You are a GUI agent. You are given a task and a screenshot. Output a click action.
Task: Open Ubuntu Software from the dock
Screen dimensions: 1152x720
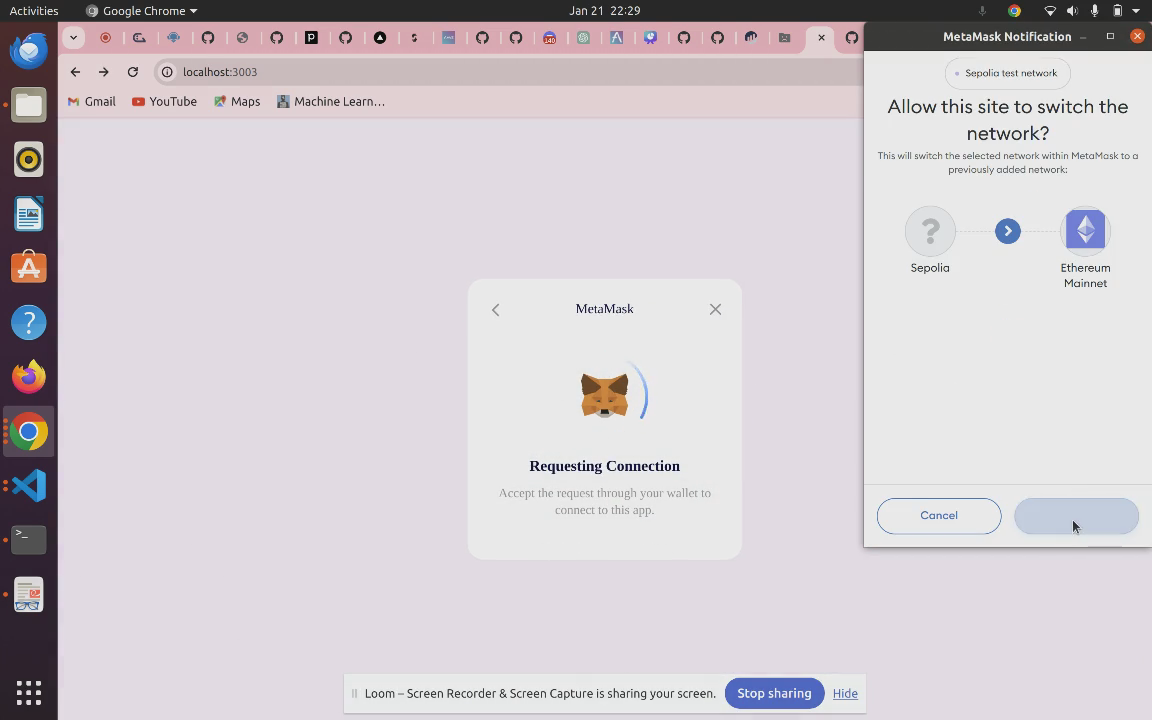point(29,267)
